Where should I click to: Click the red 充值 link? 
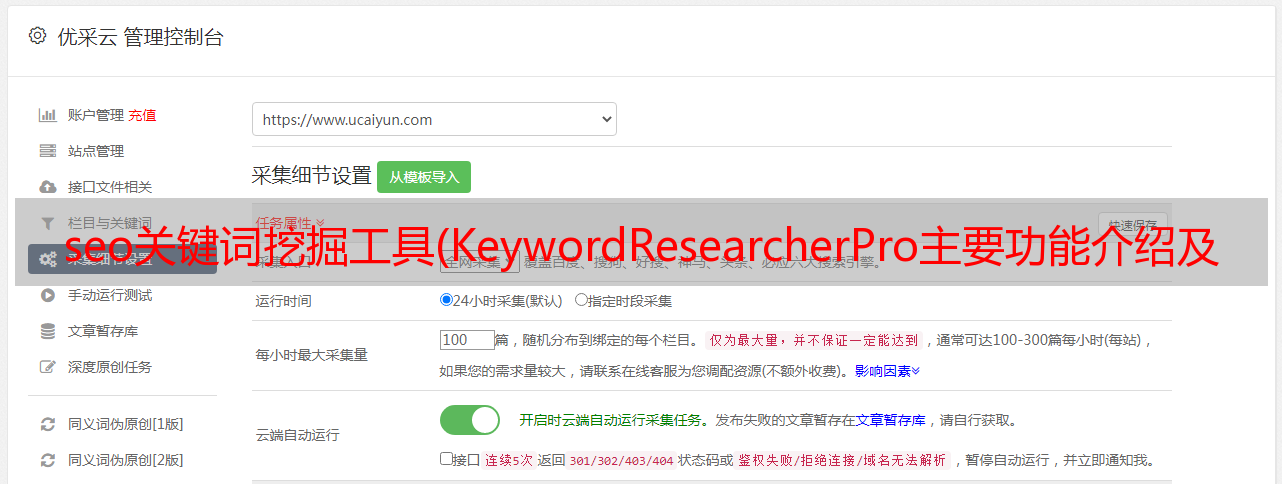[x=142, y=115]
